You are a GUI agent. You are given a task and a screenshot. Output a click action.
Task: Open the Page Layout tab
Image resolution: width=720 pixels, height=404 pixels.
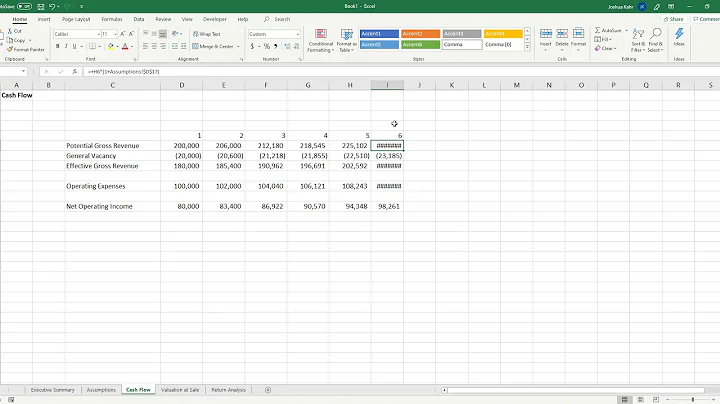pyautogui.click(x=76, y=19)
